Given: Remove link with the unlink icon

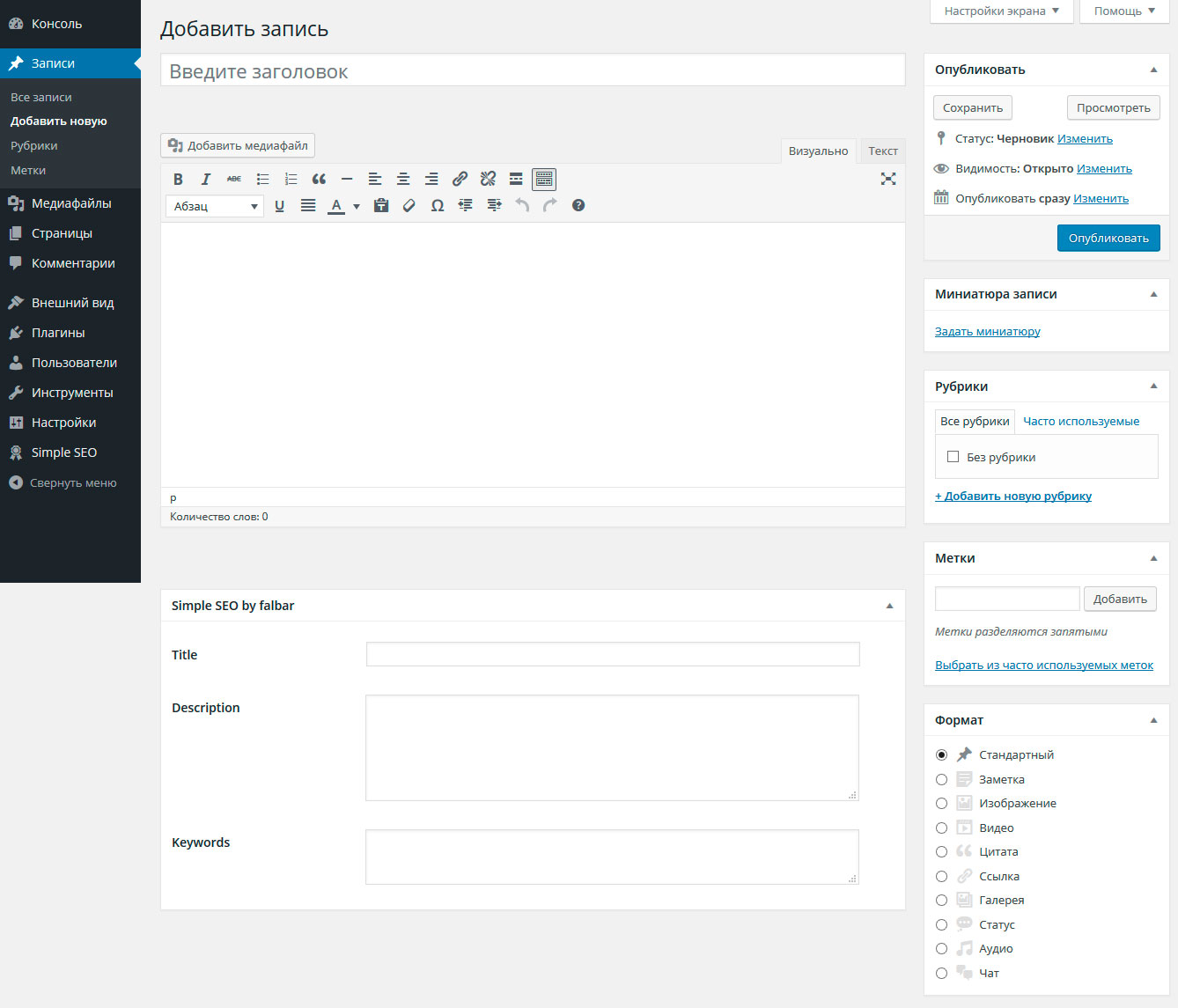Looking at the screenshot, I should pyautogui.click(x=488, y=179).
